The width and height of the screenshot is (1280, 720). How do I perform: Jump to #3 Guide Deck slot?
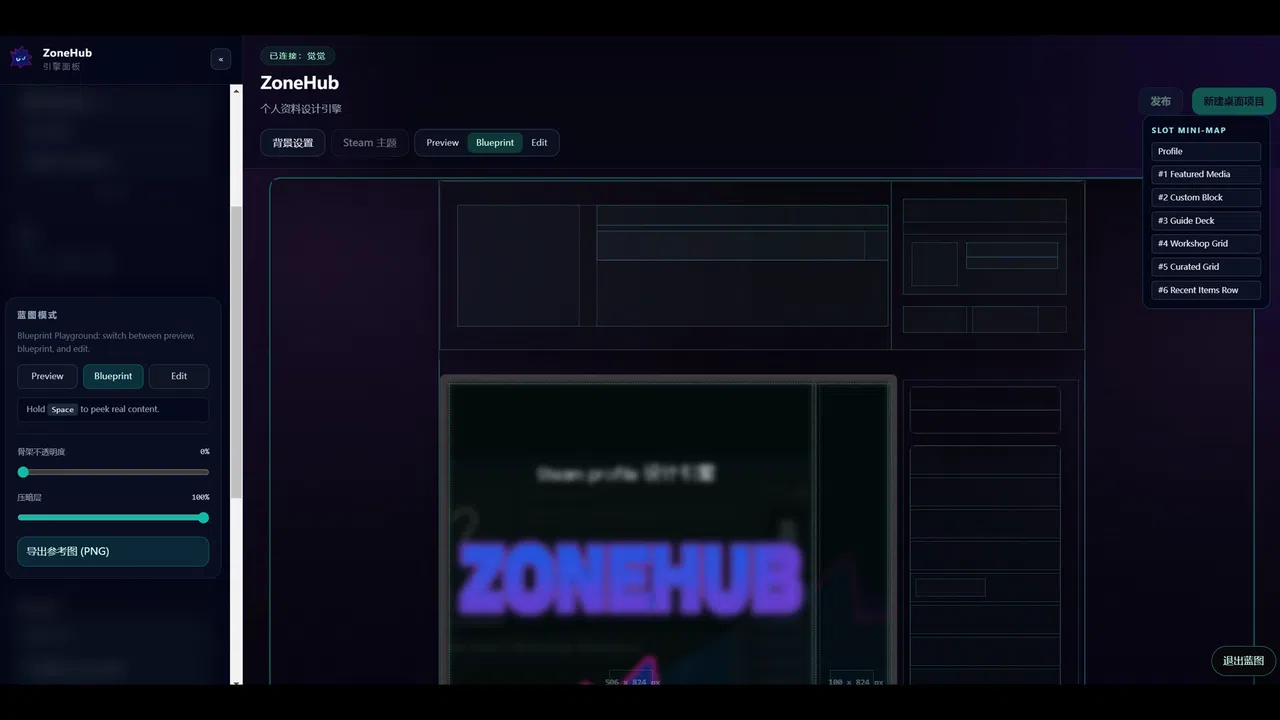click(1206, 220)
